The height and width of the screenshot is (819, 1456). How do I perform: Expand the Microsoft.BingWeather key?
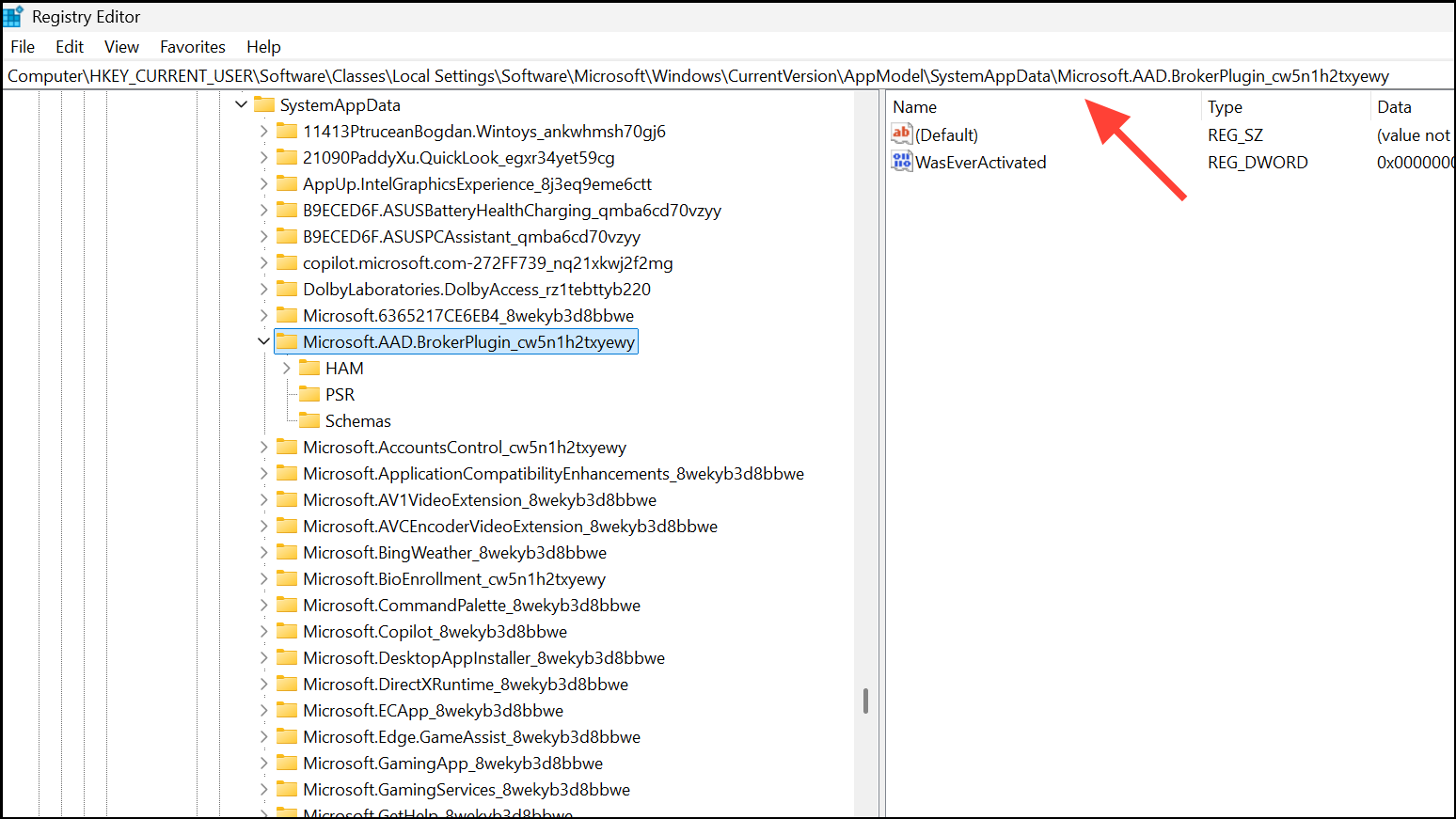point(263,553)
